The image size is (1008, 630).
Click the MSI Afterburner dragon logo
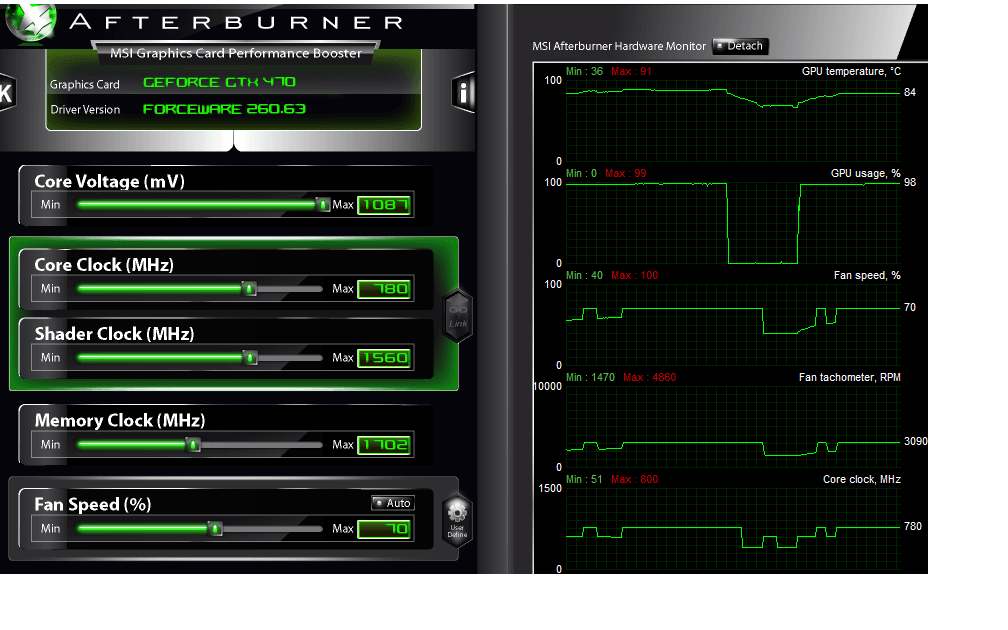coord(30,21)
